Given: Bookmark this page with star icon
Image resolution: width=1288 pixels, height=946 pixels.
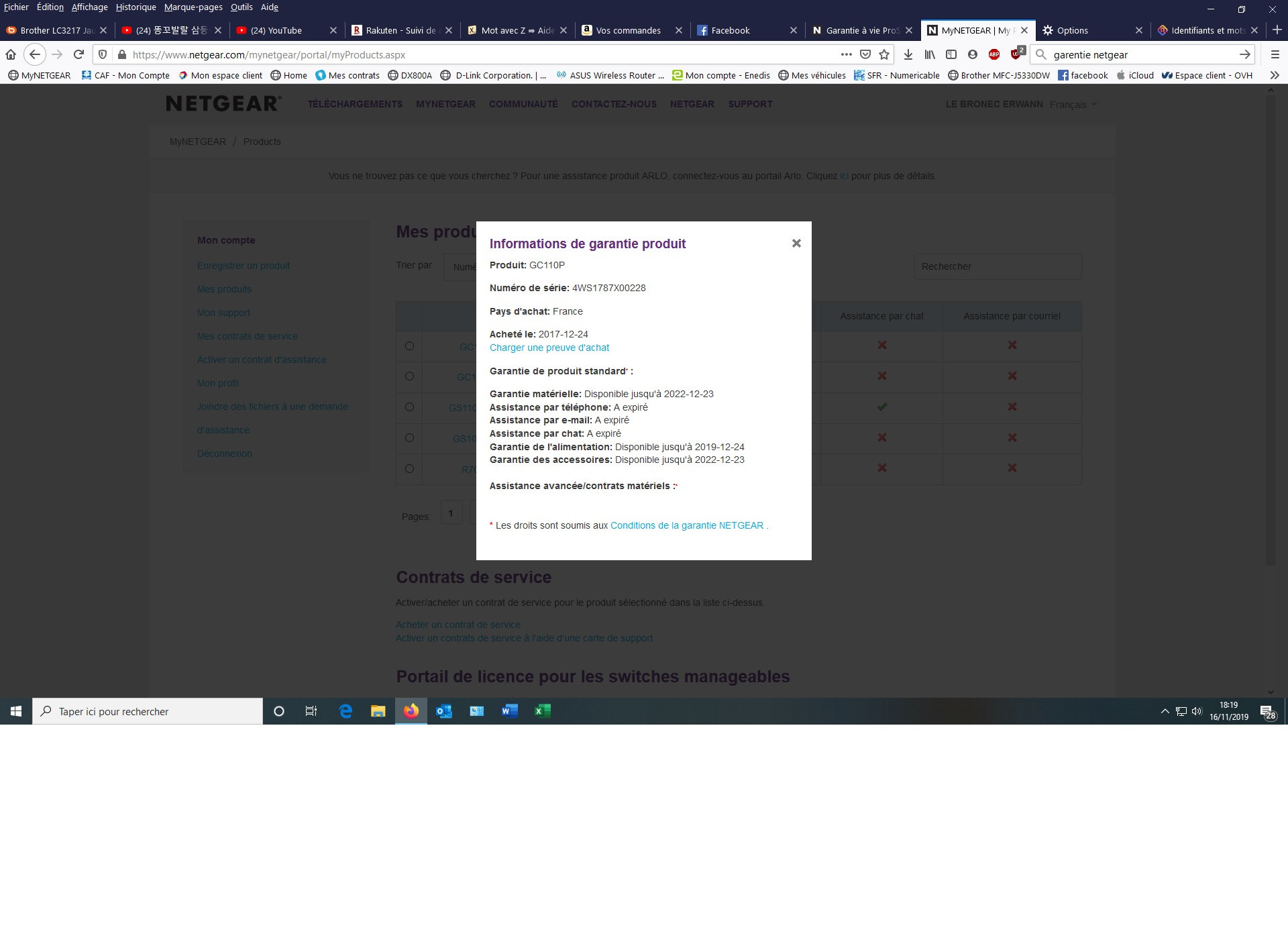Looking at the screenshot, I should tap(884, 54).
